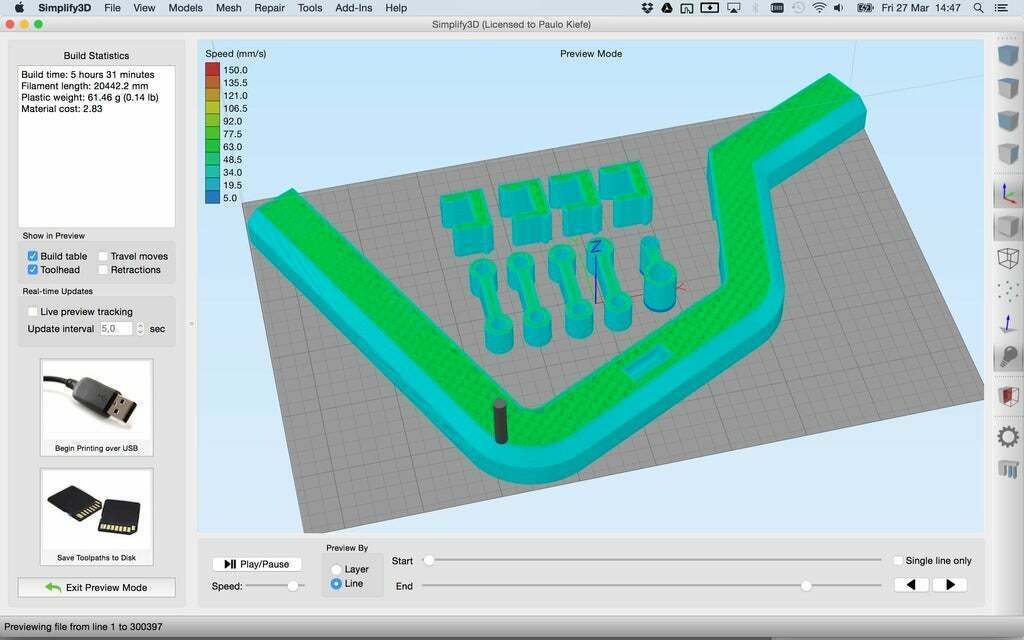Click Begin Printing over USB label
The width and height of the screenshot is (1024, 640).
click(97, 448)
